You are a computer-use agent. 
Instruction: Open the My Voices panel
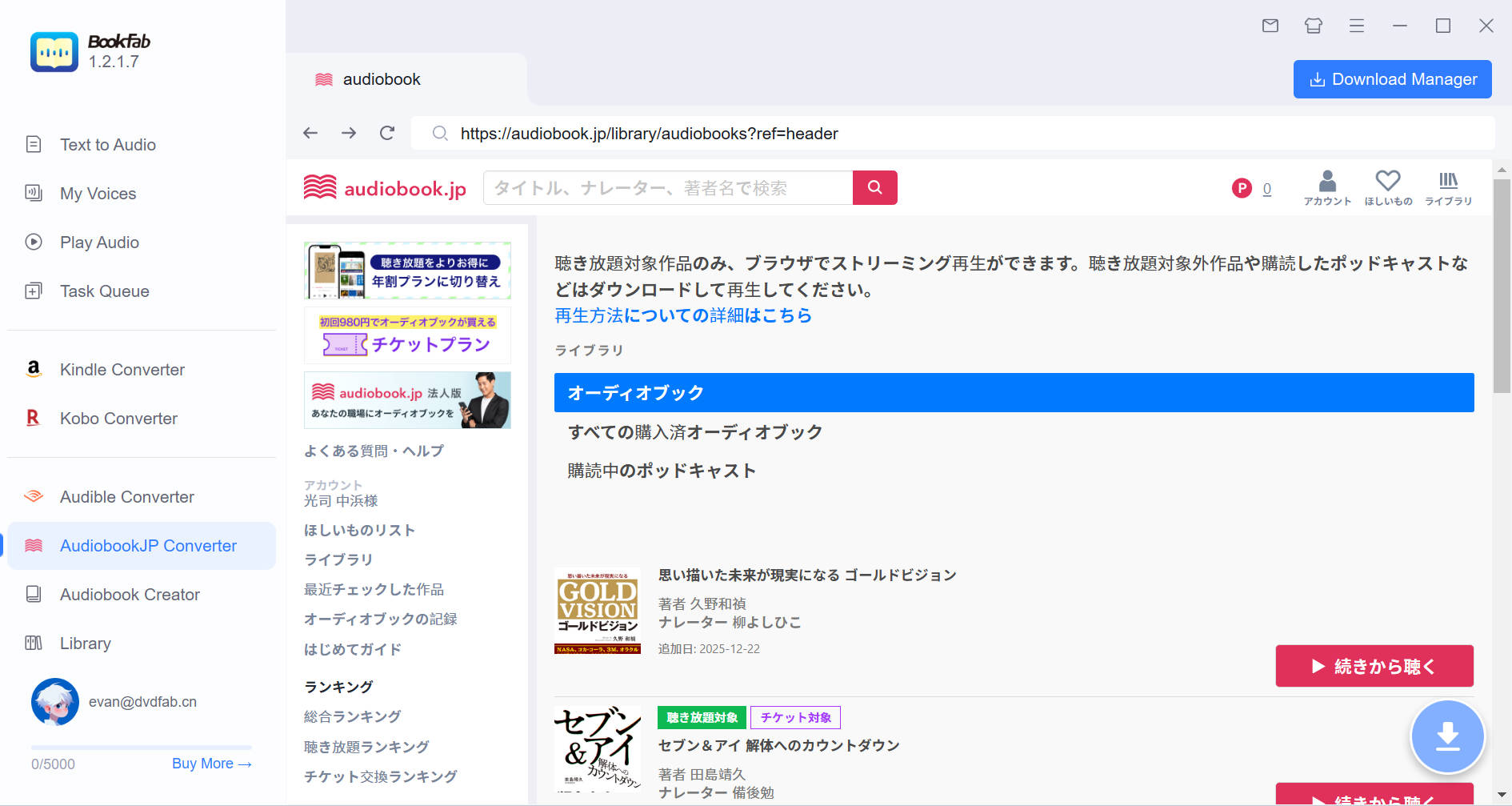point(98,194)
